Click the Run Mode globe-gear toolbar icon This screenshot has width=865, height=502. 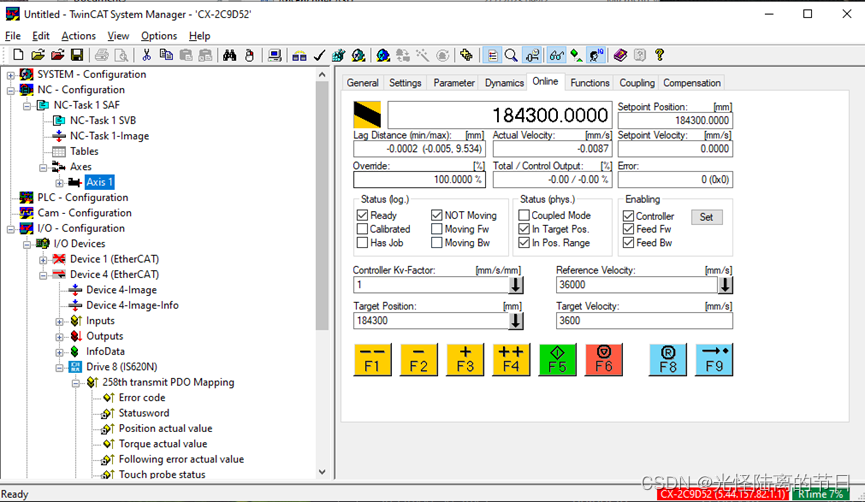(x=359, y=55)
